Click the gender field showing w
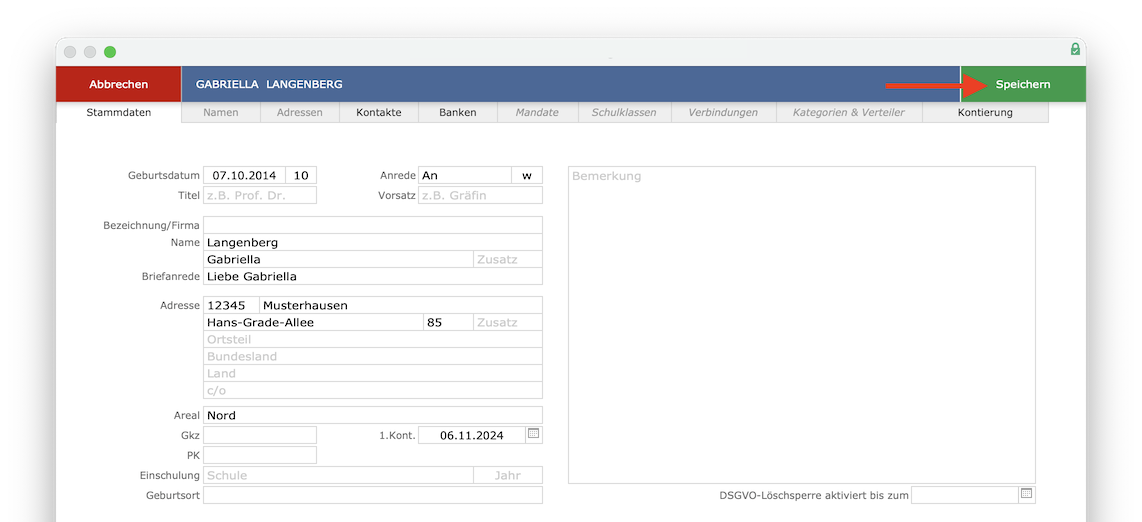 [527, 175]
